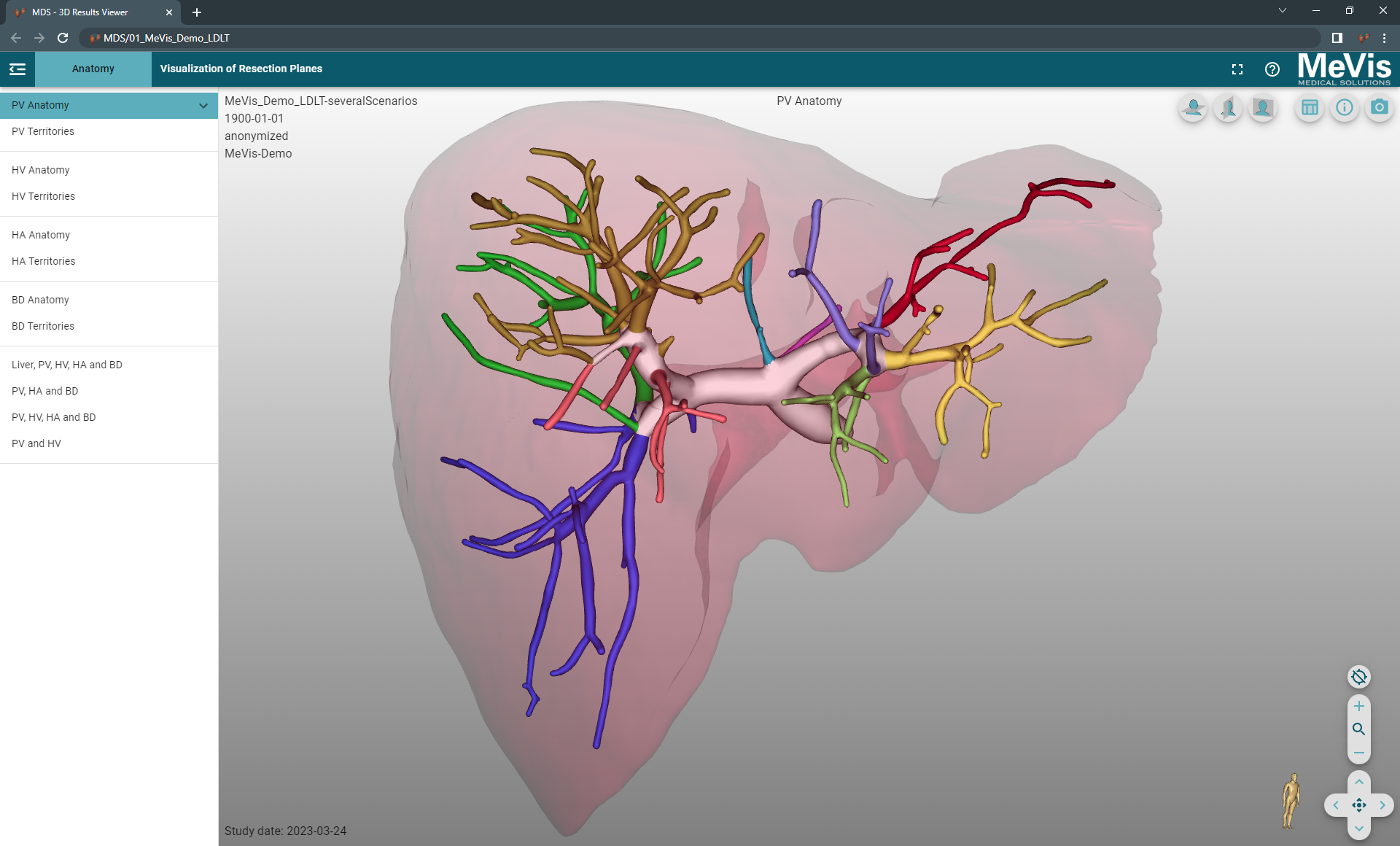Rotate the view left with the left arrow
This screenshot has height=846, width=1400.
[x=1336, y=805]
